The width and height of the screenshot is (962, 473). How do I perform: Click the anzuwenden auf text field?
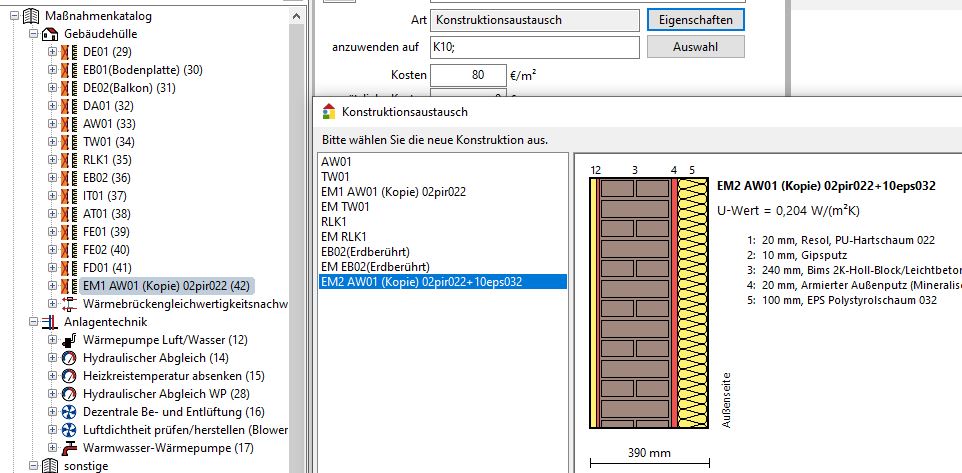tap(533, 48)
